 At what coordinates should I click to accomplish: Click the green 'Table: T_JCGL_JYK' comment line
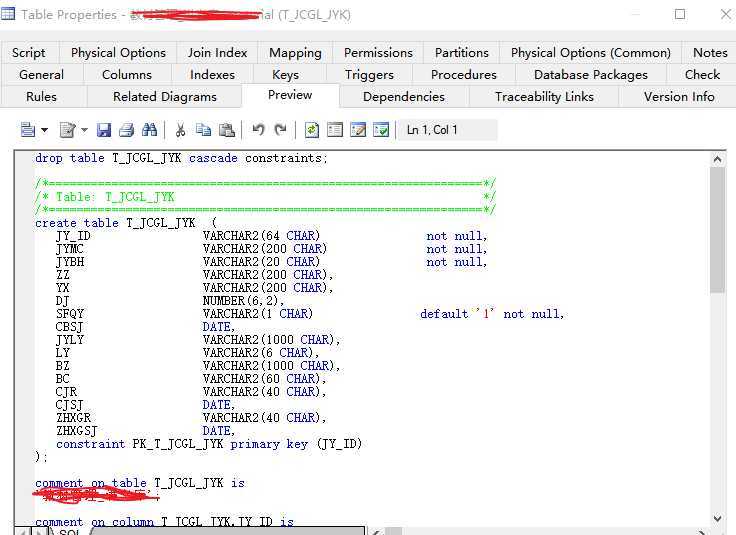click(x=265, y=197)
